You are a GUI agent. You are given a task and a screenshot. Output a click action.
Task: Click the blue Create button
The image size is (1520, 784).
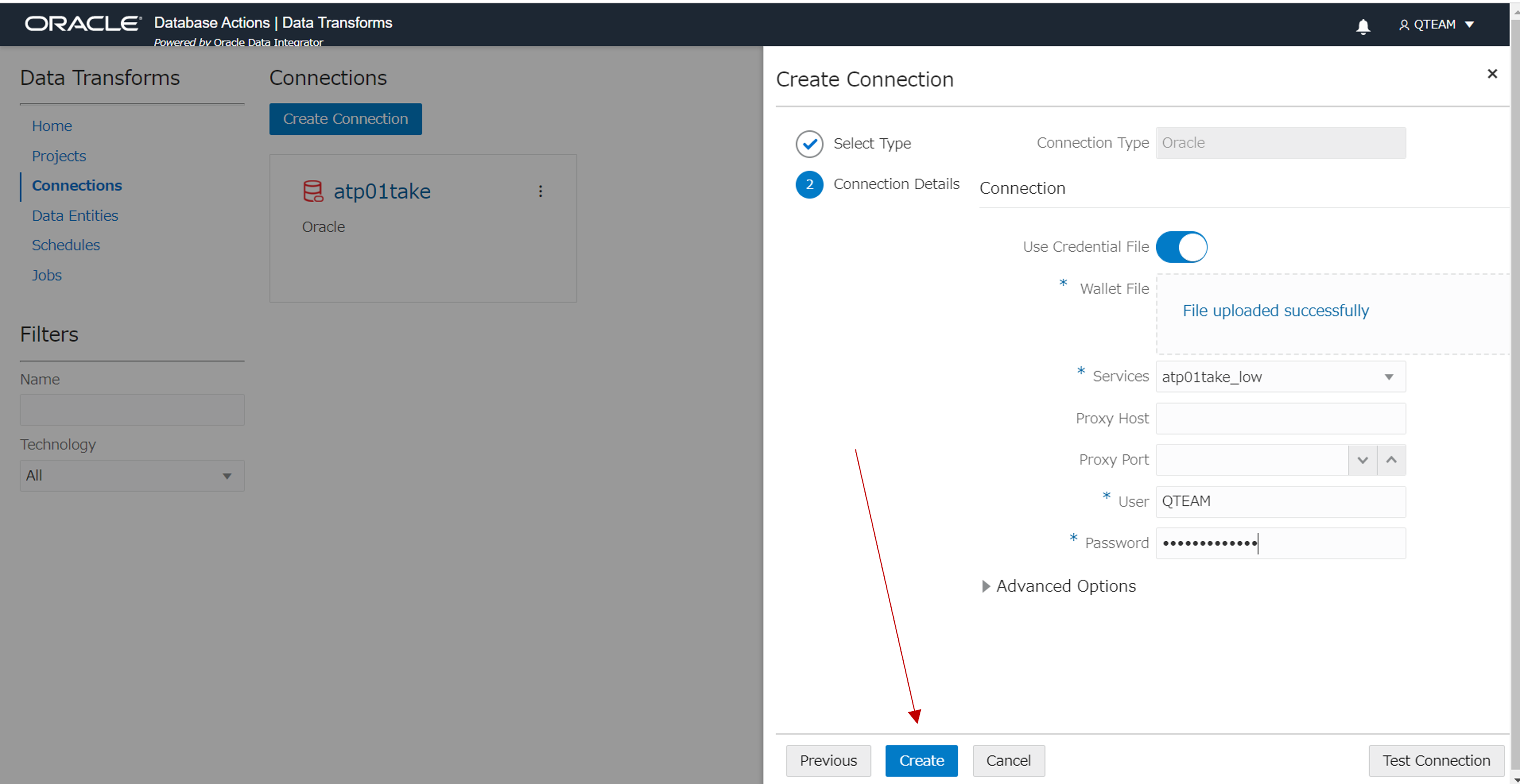920,760
